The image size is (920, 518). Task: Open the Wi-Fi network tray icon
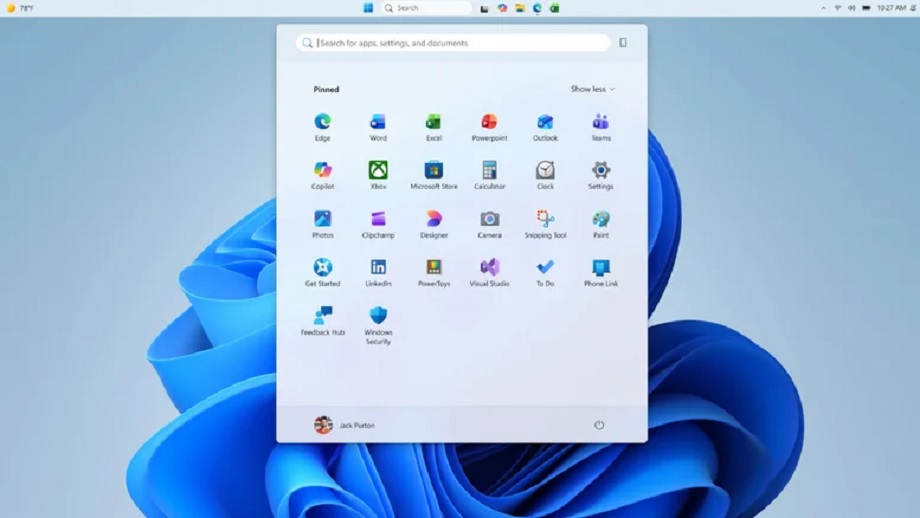coord(838,8)
